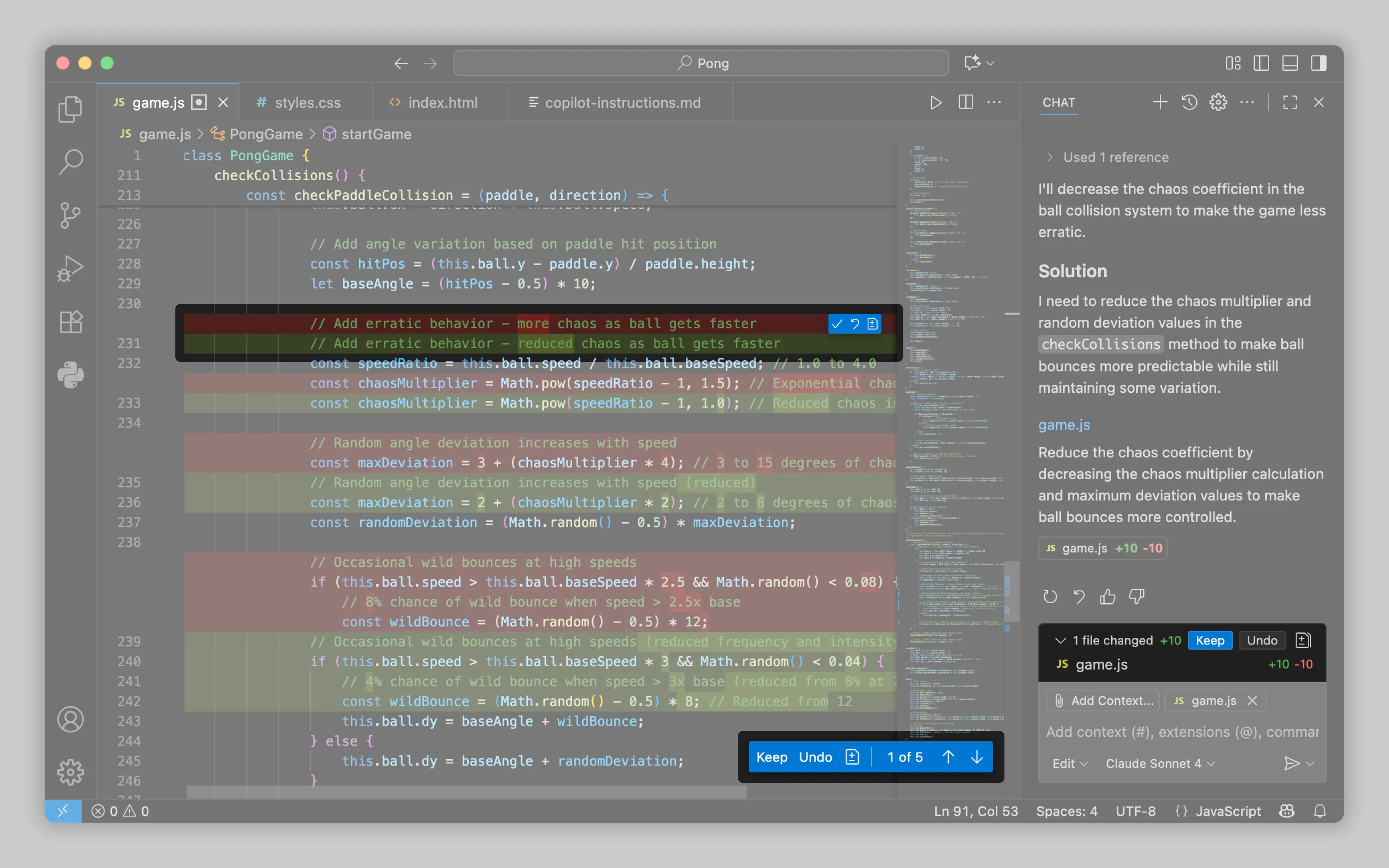Toggle the bottom panel layout icon
Viewport: 1389px width, 868px height.
click(x=1290, y=62)
